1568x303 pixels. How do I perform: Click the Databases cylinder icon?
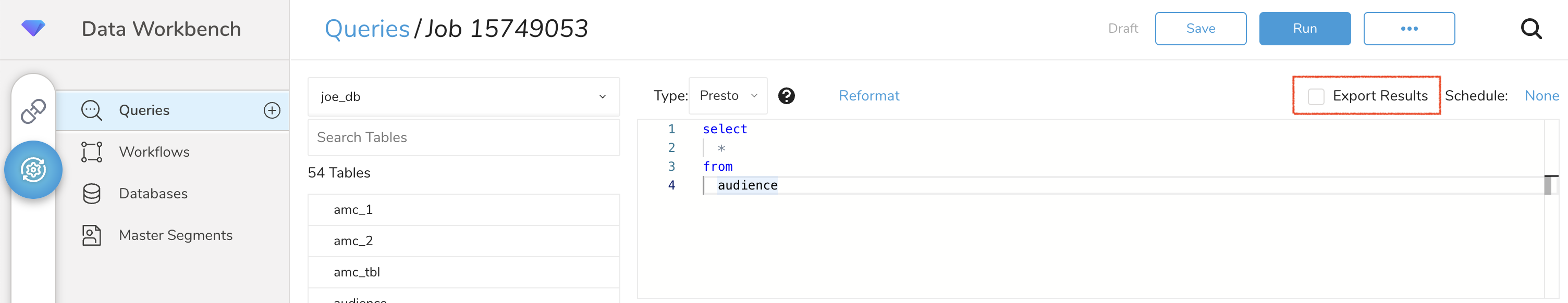tap(92, 194)
